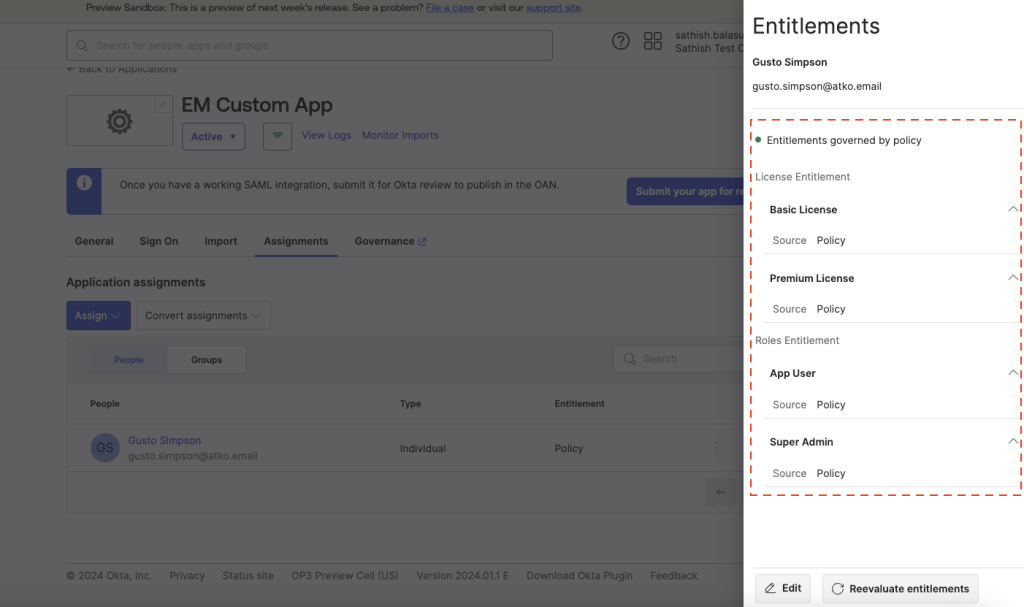This screenshot has height=607, width=1024.
Task: Switch to the Groups assignments view
Action: pyautogui.click(x=206, y=359)
